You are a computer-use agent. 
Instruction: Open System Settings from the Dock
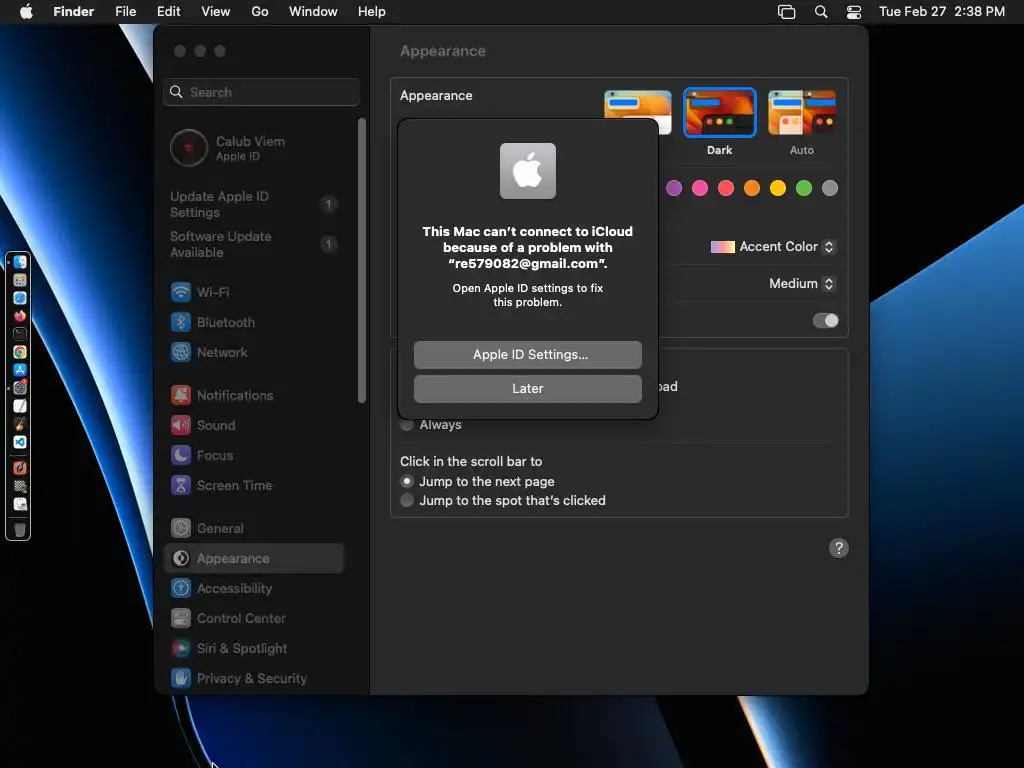click(x=20, y=388)
